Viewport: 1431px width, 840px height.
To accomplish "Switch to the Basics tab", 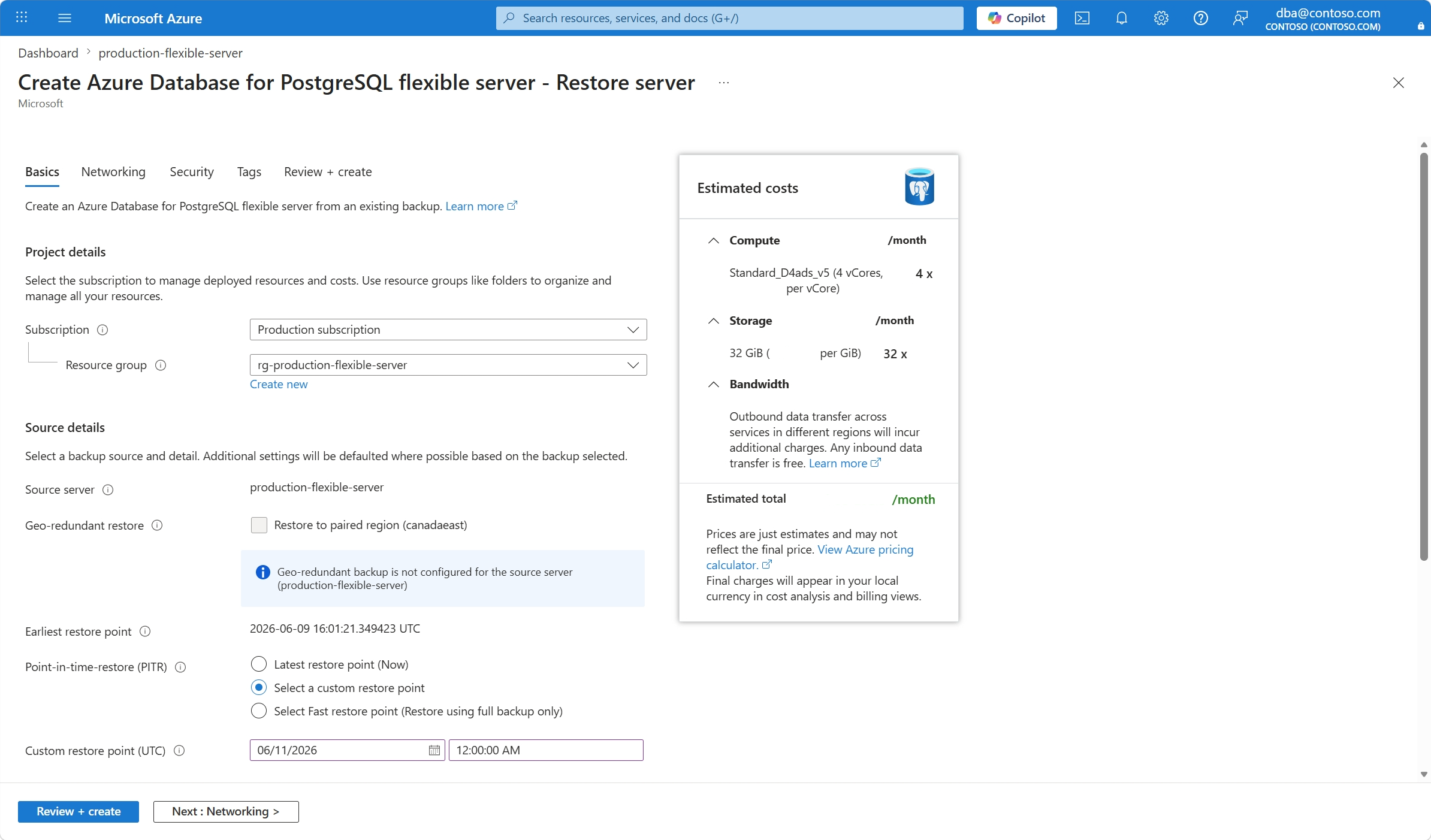I will (x=42, y=172).
